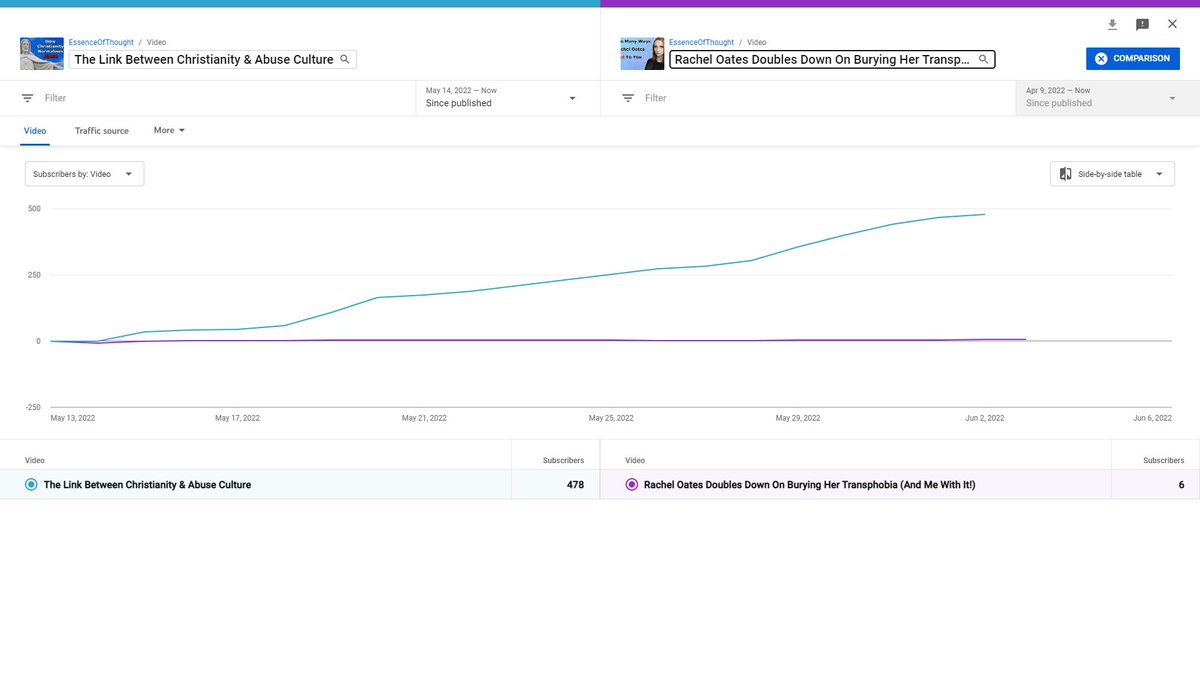Select Christianity & Abuse Culture radio button
This screenshot has height=675, width=1200.
point(32,485)
